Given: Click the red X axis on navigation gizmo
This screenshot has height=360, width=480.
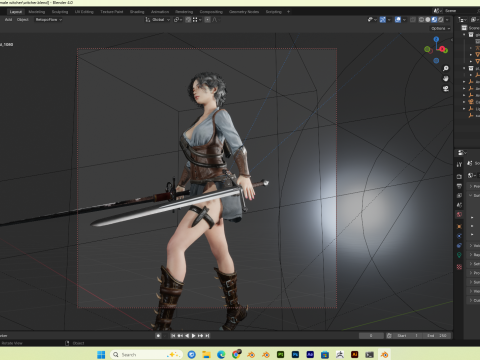Looking at the screenshot, I should click(x=442, y=49).
